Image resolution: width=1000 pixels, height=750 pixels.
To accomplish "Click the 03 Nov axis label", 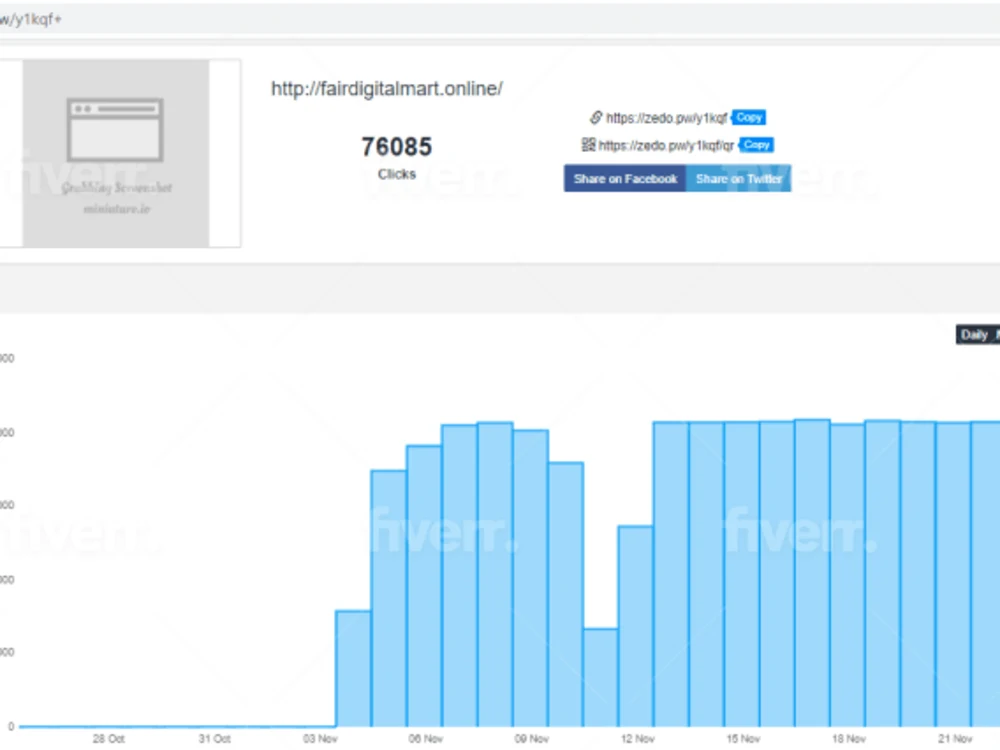I will pos(320,739).
